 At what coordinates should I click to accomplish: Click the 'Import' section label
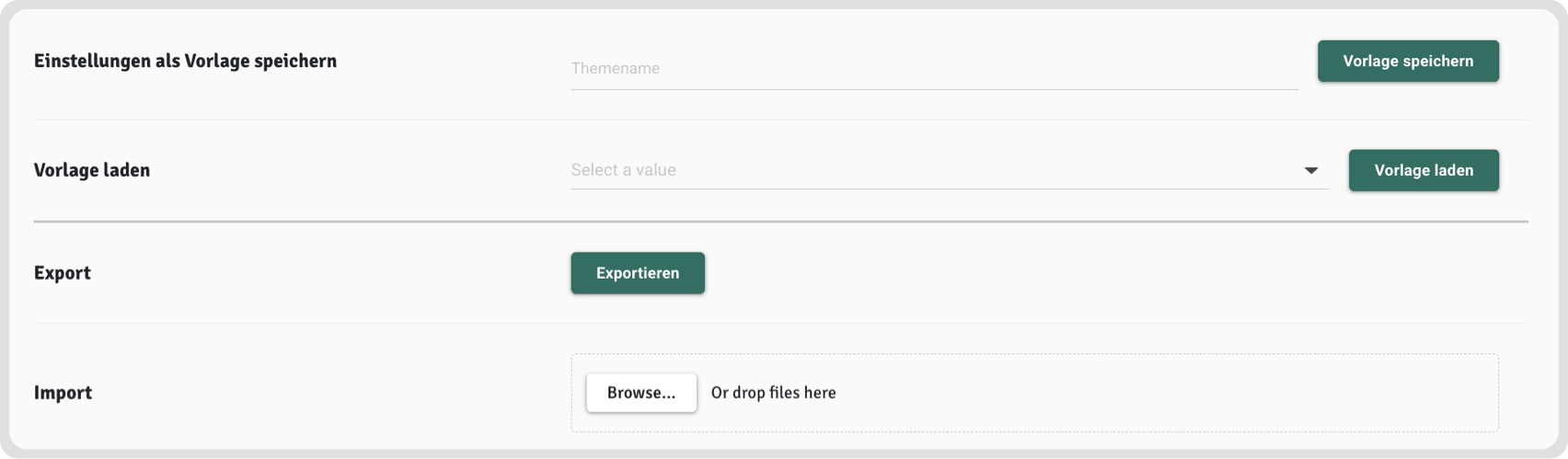coord(63,393)
